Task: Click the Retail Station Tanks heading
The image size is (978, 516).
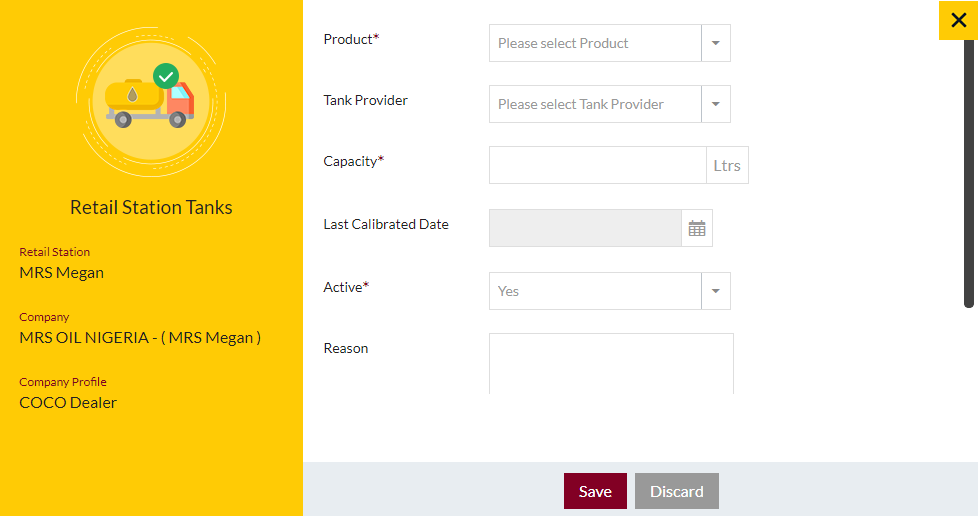Action: pos(151,207)
